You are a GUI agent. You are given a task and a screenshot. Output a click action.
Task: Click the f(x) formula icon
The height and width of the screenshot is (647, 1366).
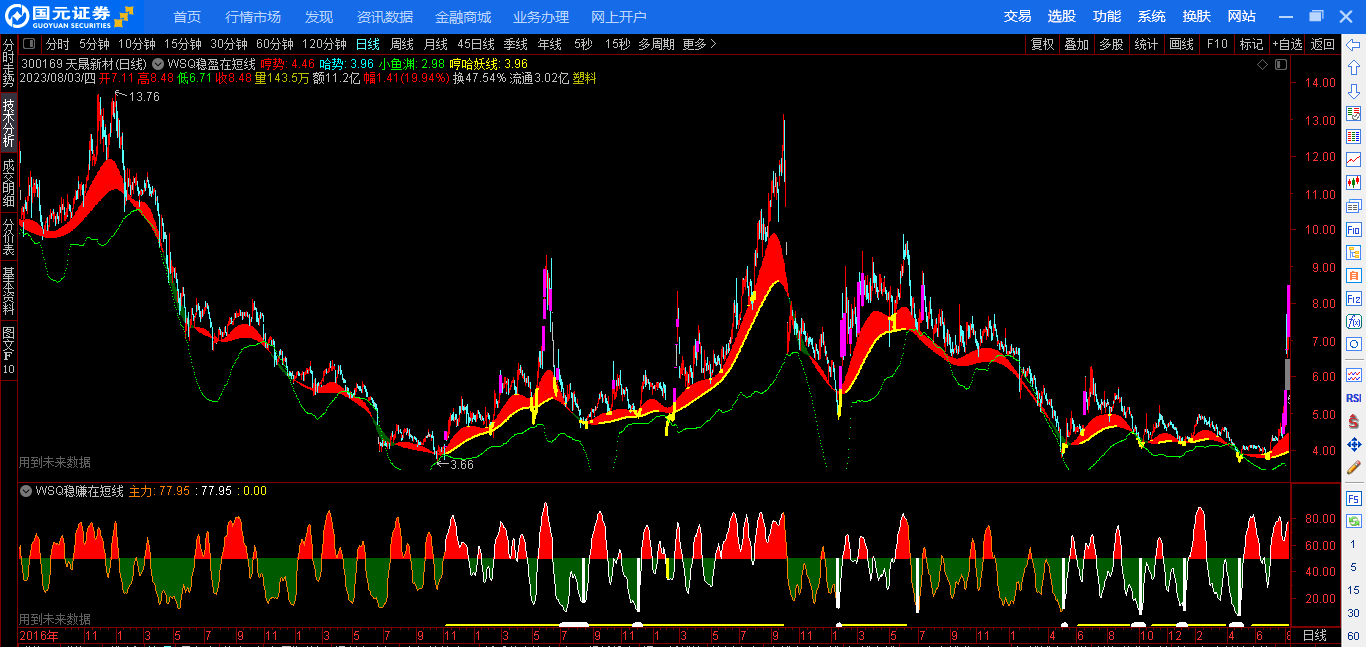pyautogui.click(x=1354, y=321)
